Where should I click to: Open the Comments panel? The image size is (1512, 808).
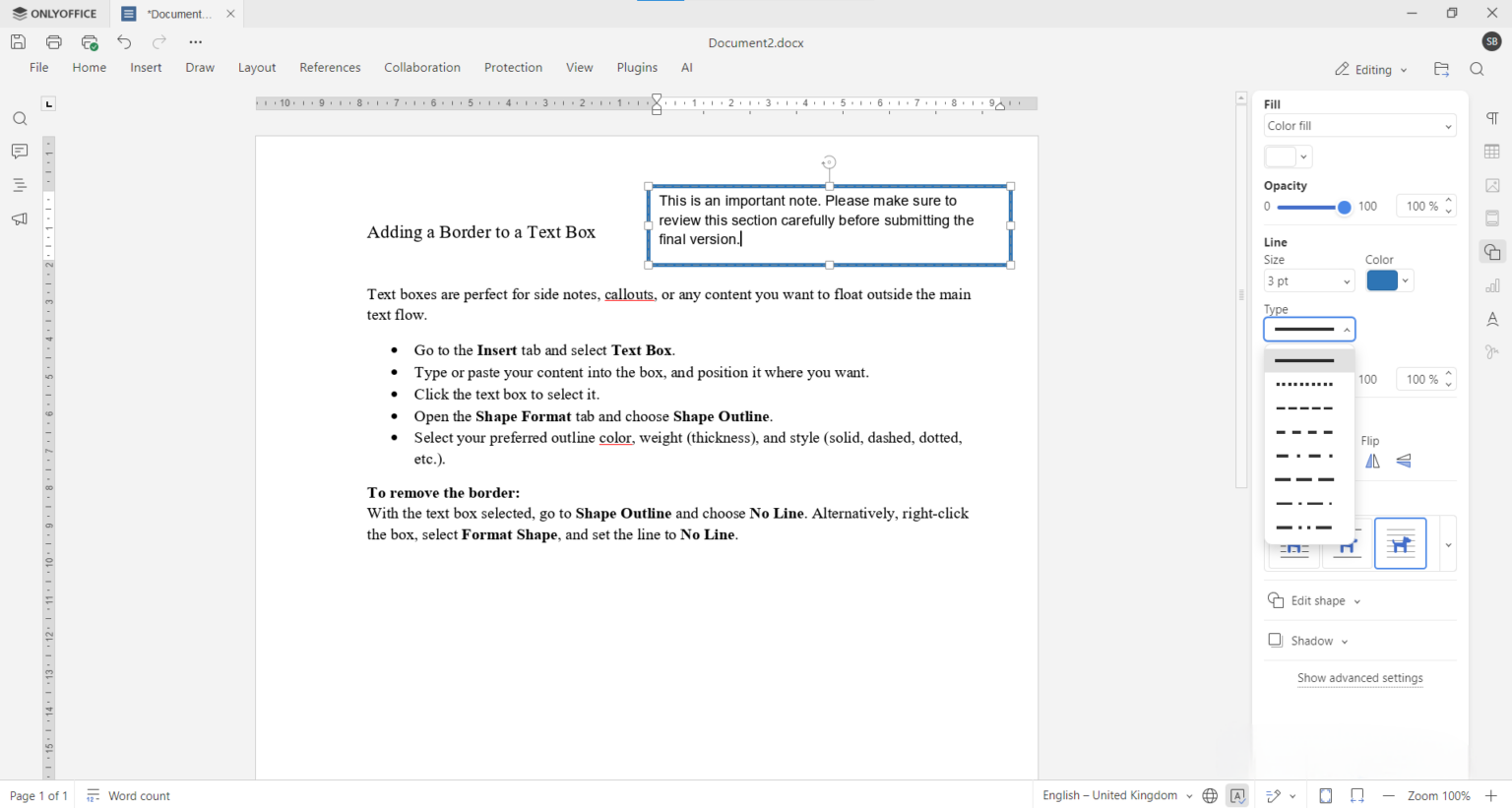point(20,152)
